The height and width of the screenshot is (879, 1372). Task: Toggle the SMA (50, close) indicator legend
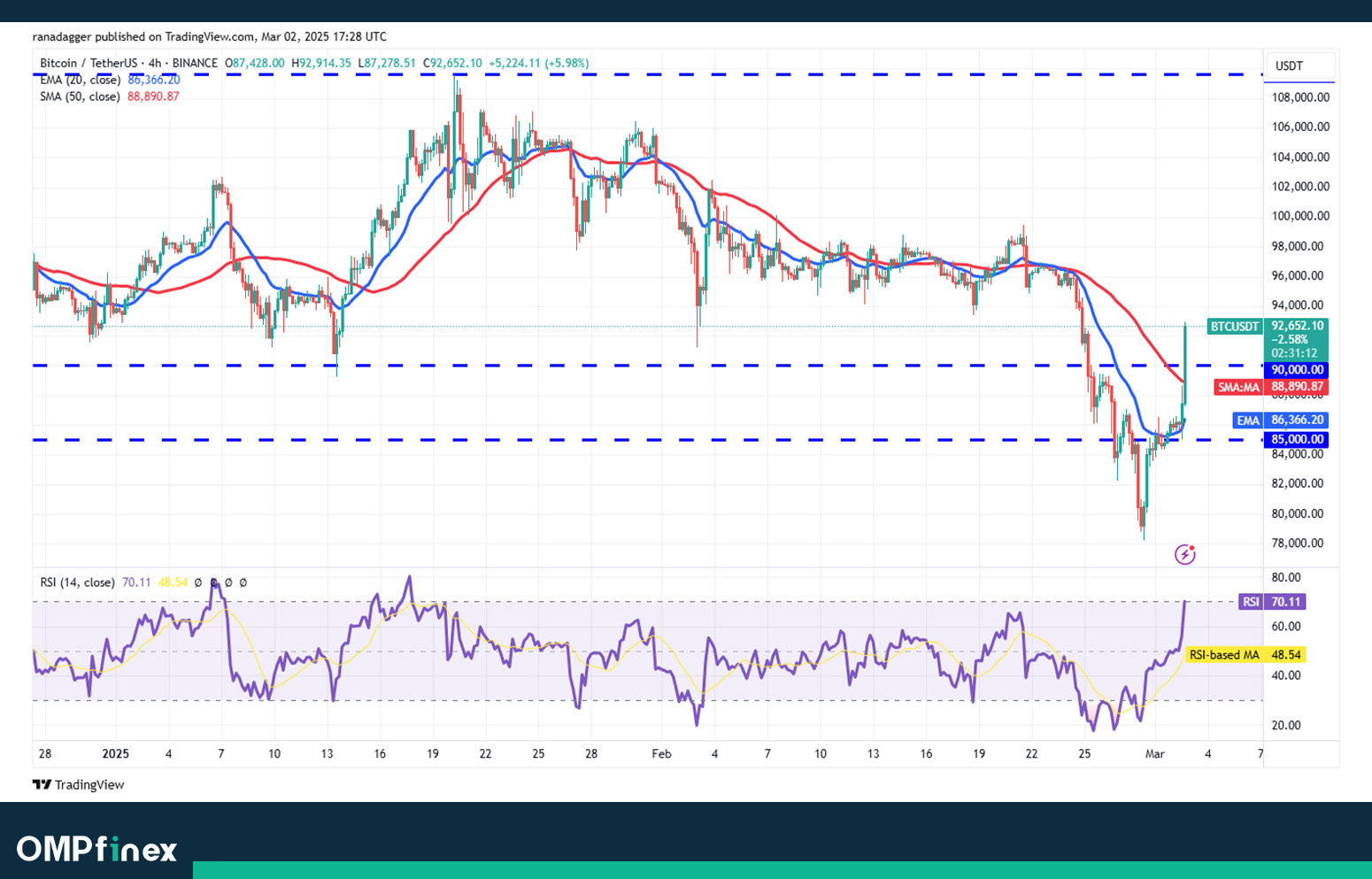click(80, 96)
